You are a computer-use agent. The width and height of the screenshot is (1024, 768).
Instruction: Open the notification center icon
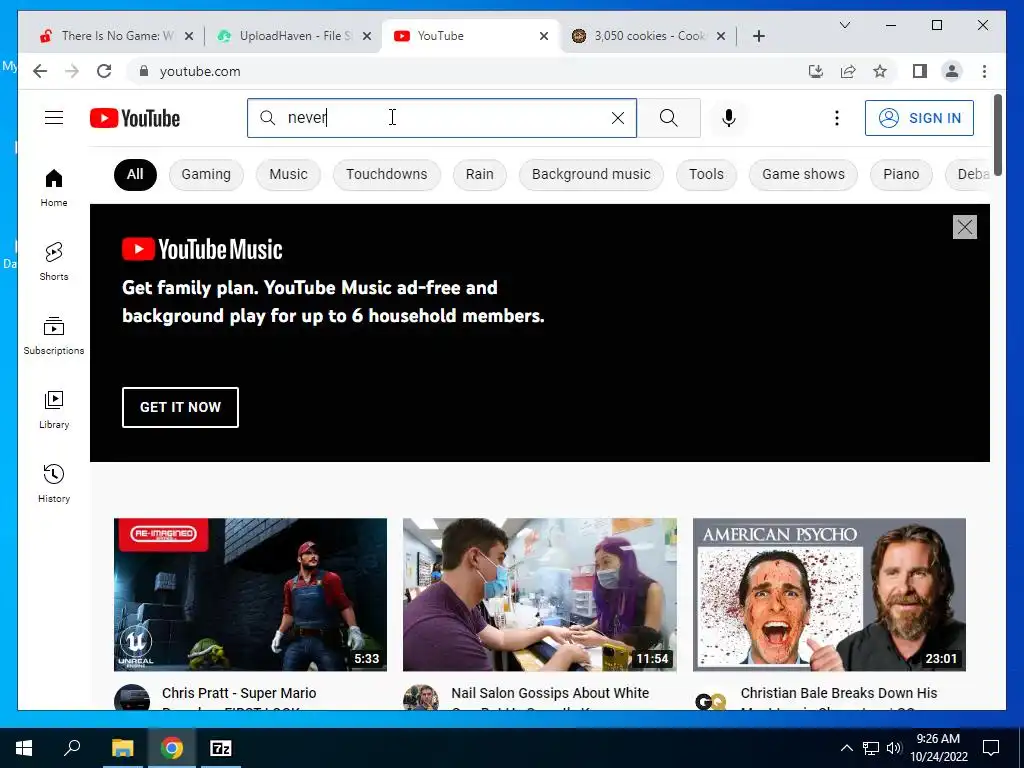coord(991,748)
